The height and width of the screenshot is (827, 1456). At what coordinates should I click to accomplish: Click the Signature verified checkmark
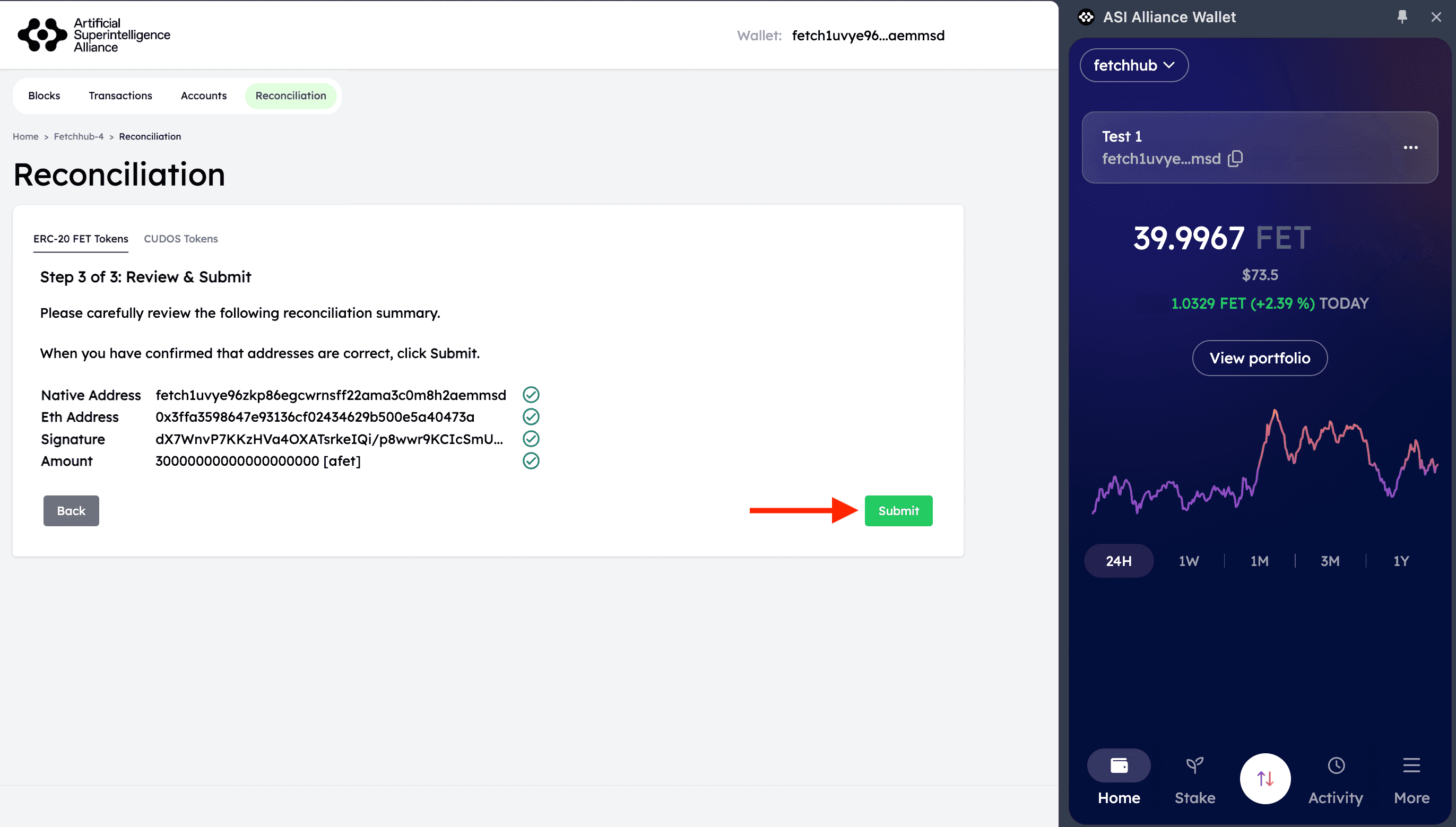click(x=531, y=439)
